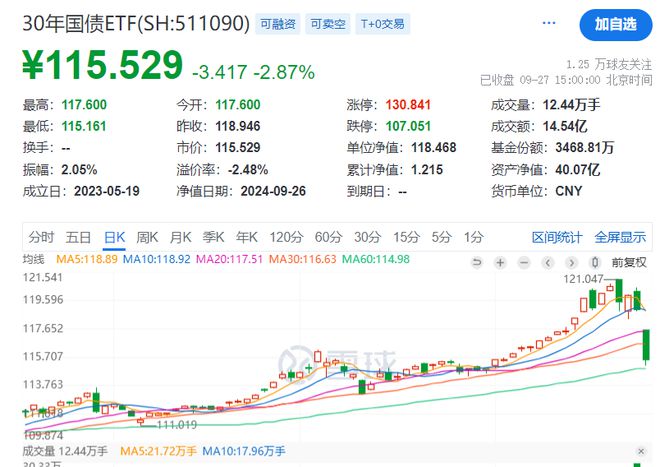The width and height of the screenshot is (660, 467).
Task: Click the MA30:116.63 indicator label
Action: point(303,259)
